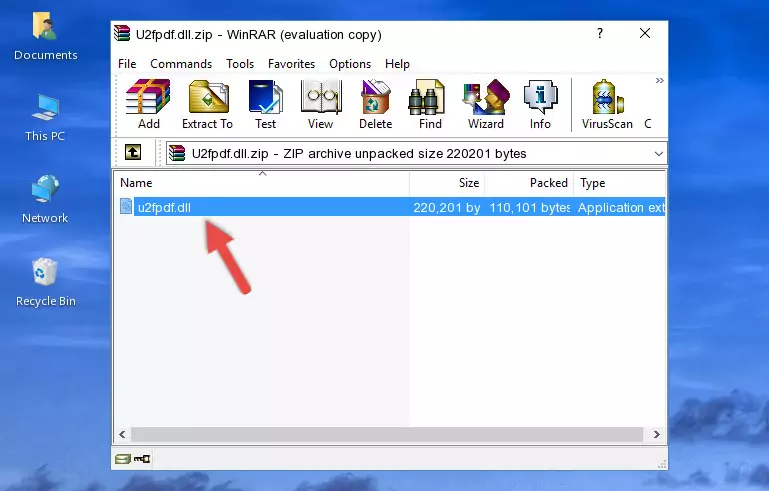Click the Extract To toolbar icon
This screenshot has height=491, width=769.
pyautogui.click(x=207, y=104)
